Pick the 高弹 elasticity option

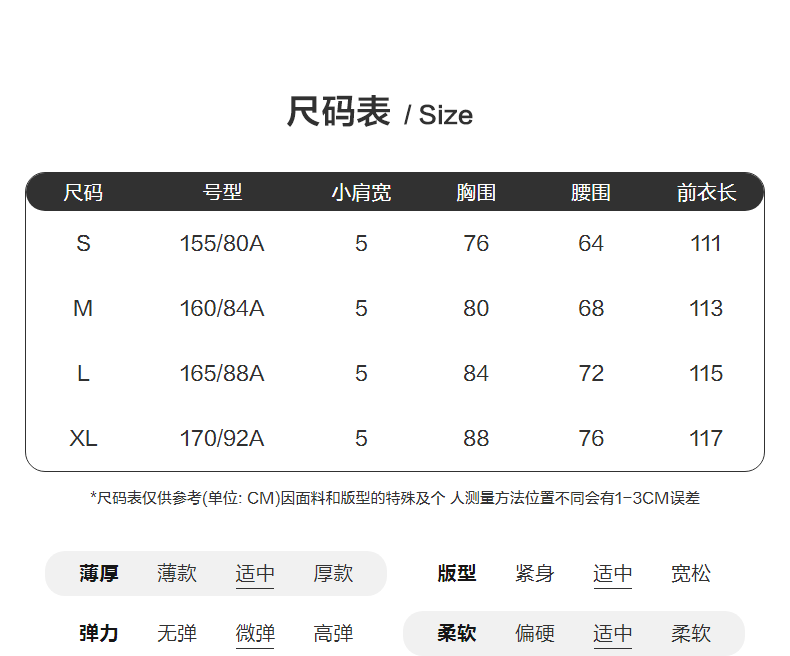click(333, 634)
